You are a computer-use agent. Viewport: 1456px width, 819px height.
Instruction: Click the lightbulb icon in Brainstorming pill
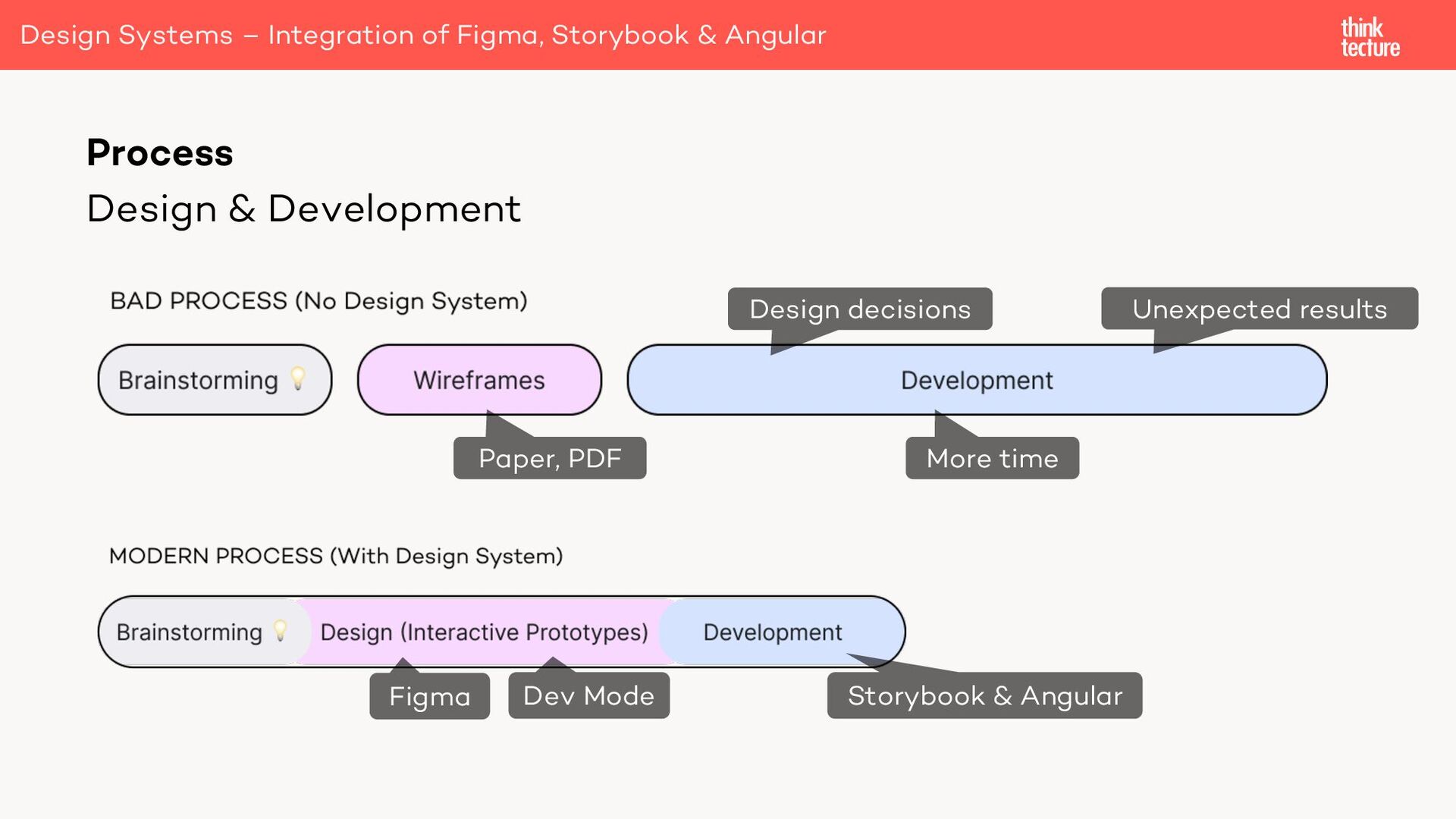click(298, 378)
